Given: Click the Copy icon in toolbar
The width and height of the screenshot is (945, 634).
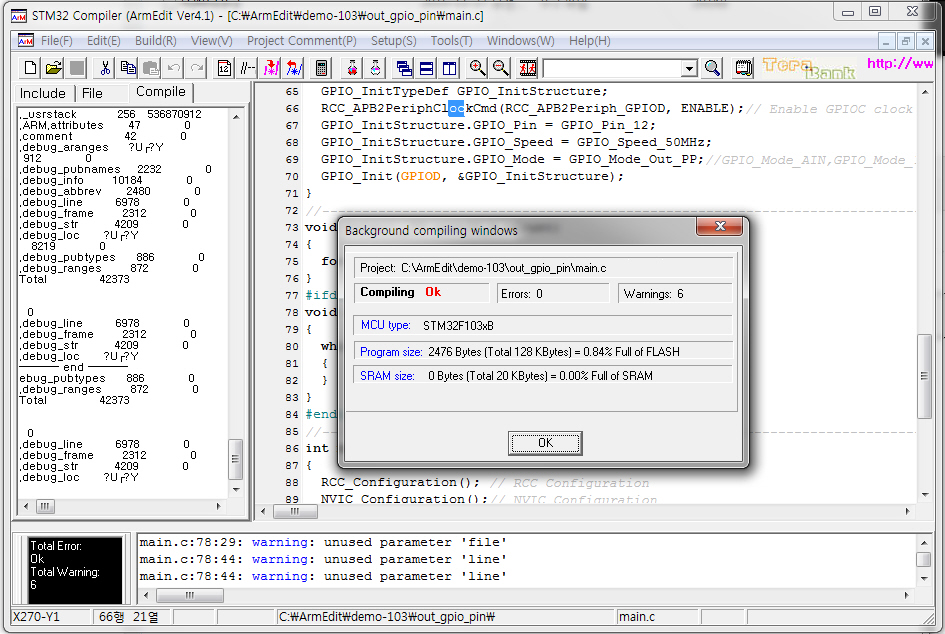Looking at the screenshot, I should (128, 68).
